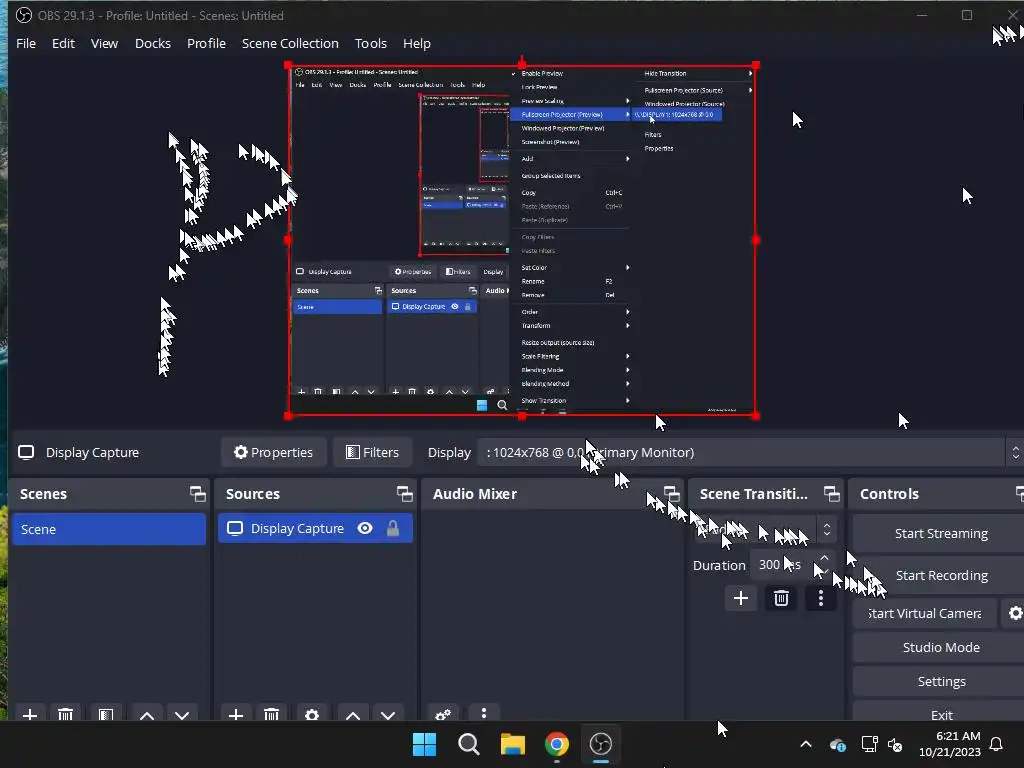The height and width of the screenshot is (768, 1024).
Task: Open the Help menu
Action: [417, 43]
